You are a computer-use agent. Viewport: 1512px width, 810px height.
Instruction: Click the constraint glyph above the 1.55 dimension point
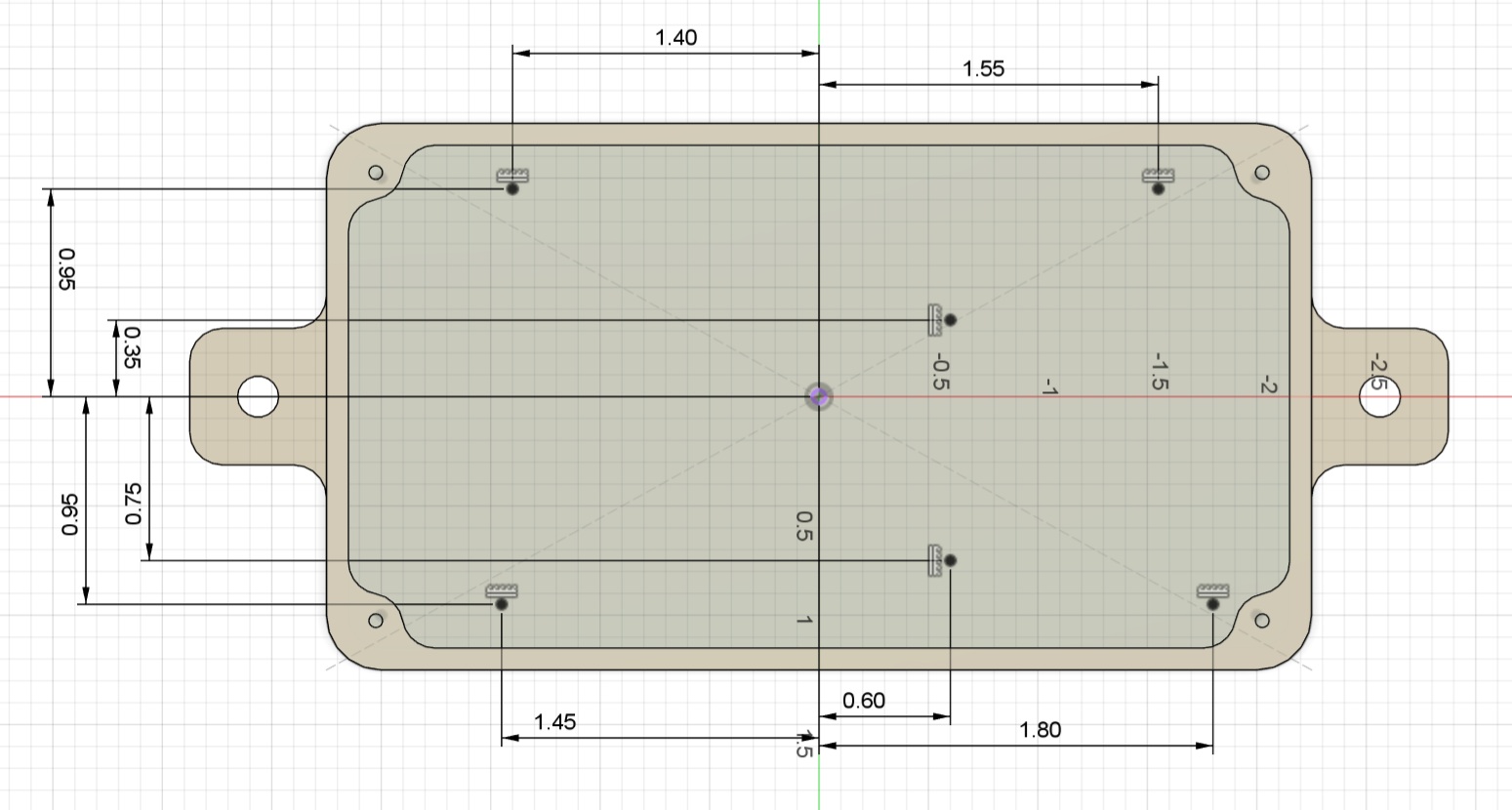click(x=1158, y=176)
